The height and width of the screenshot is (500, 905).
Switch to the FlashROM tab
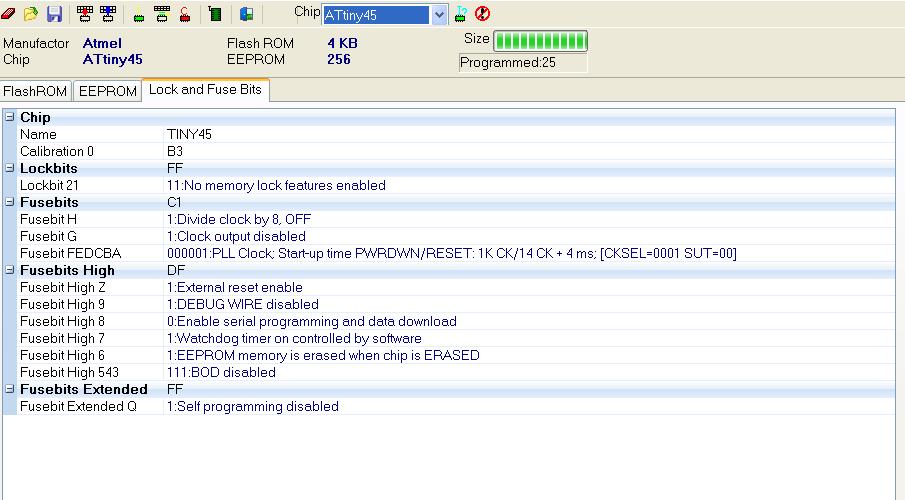tap(35, 91)
